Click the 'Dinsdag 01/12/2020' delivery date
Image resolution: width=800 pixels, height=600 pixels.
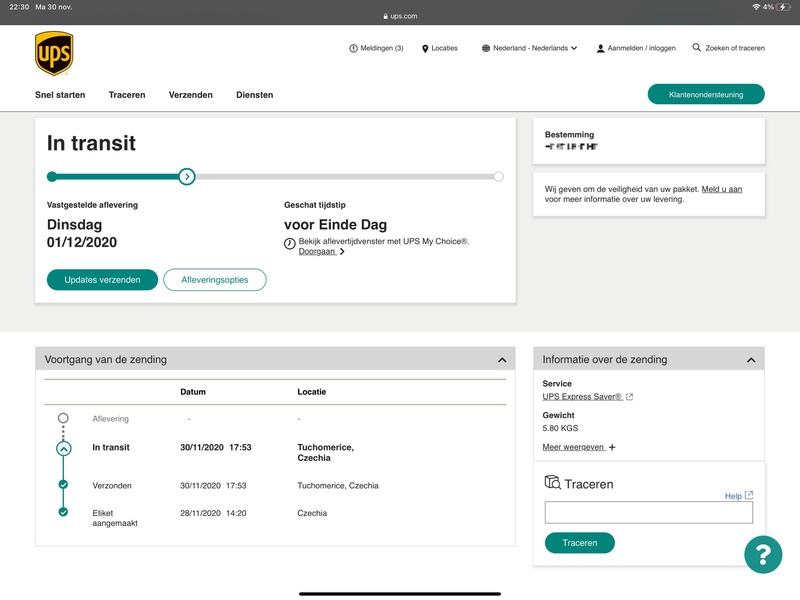[x=82, y=234]
